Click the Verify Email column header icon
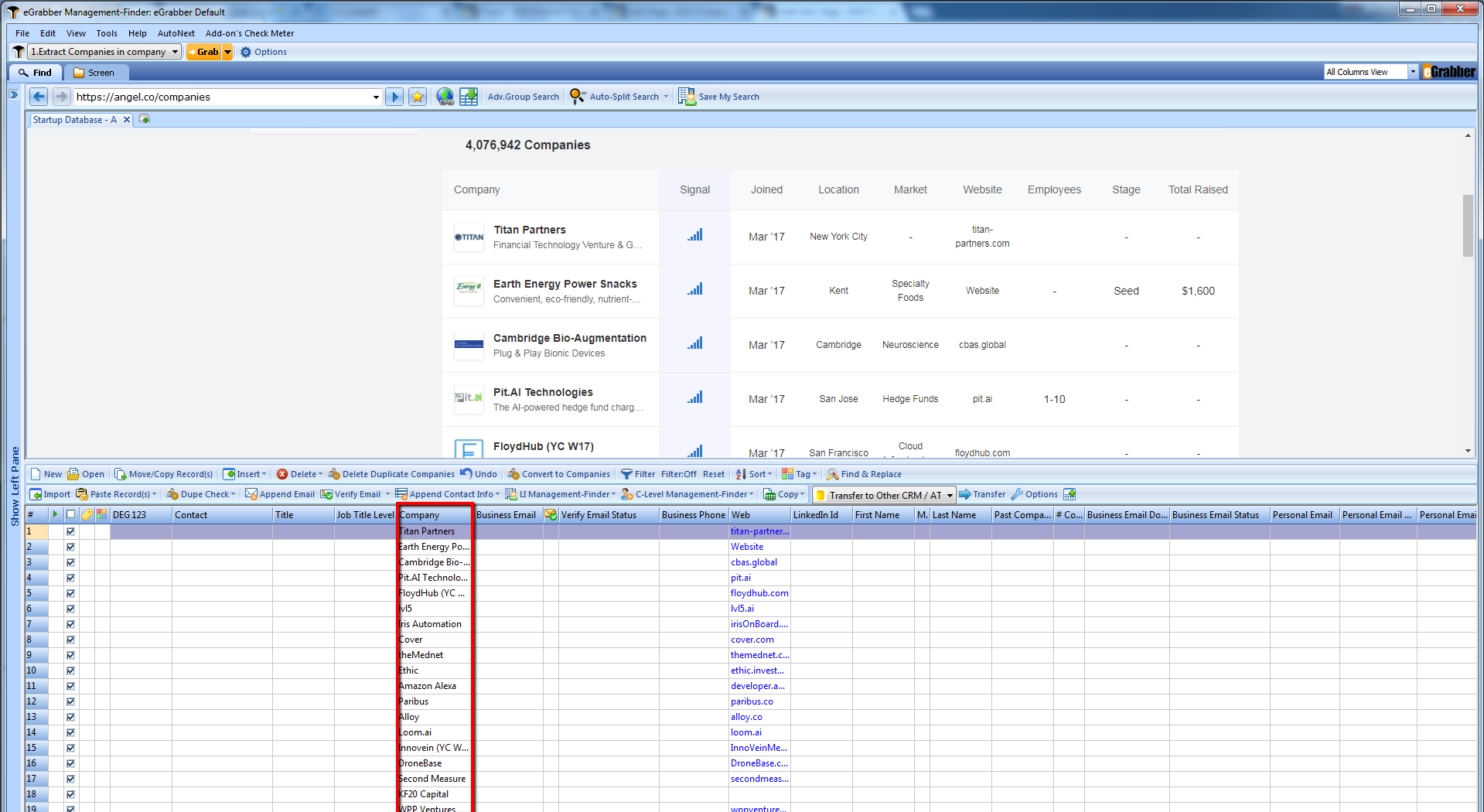The image size is (1484, 812). (x=551, y=514)
